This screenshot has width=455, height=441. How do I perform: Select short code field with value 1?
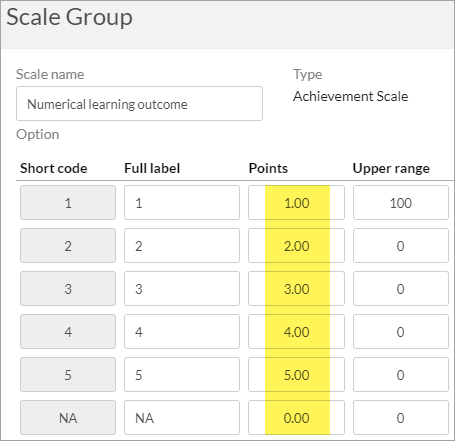pos(68,203)
